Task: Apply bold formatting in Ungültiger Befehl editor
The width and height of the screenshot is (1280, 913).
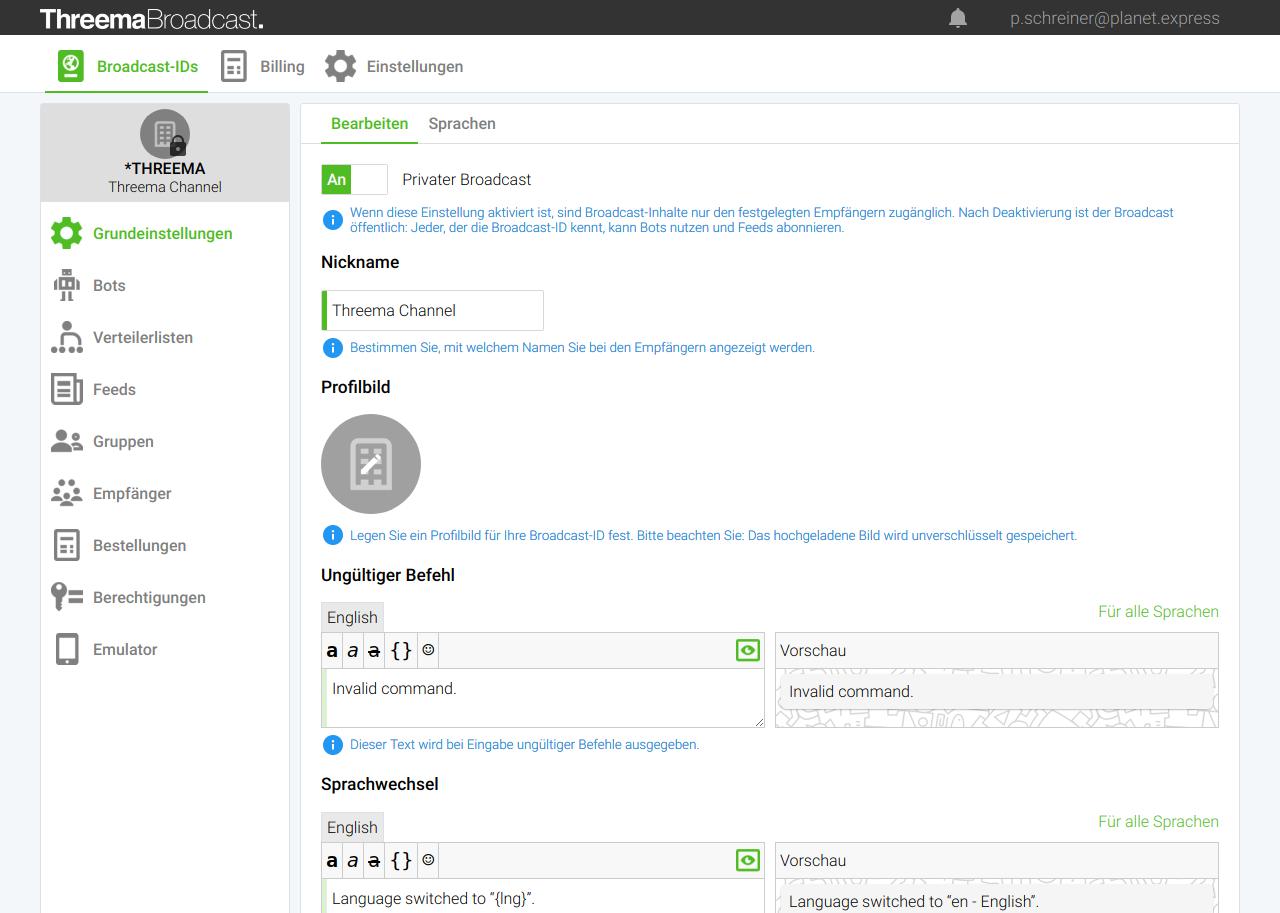Action: 332,651
